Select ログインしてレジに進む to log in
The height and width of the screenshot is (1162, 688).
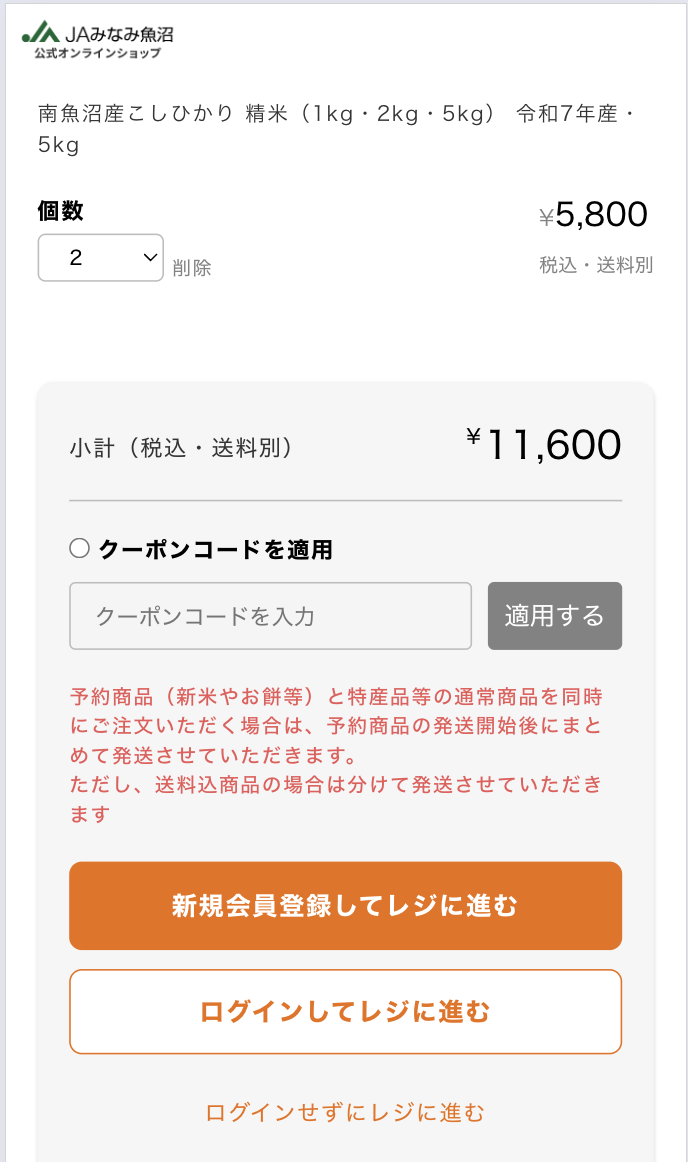click(x=344, y=1011)
